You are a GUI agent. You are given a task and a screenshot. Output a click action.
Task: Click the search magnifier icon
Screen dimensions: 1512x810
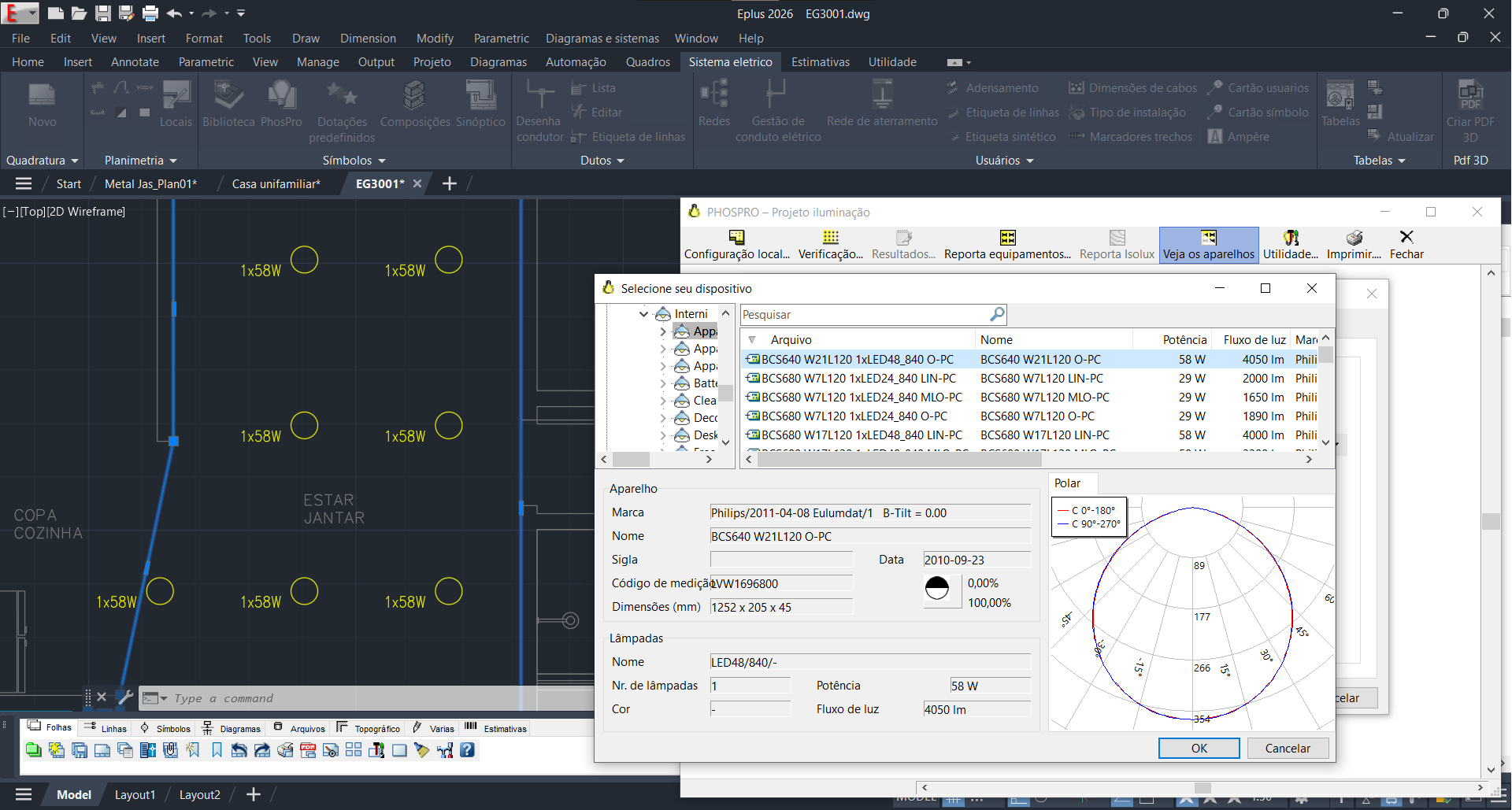(x=997, y=315)
